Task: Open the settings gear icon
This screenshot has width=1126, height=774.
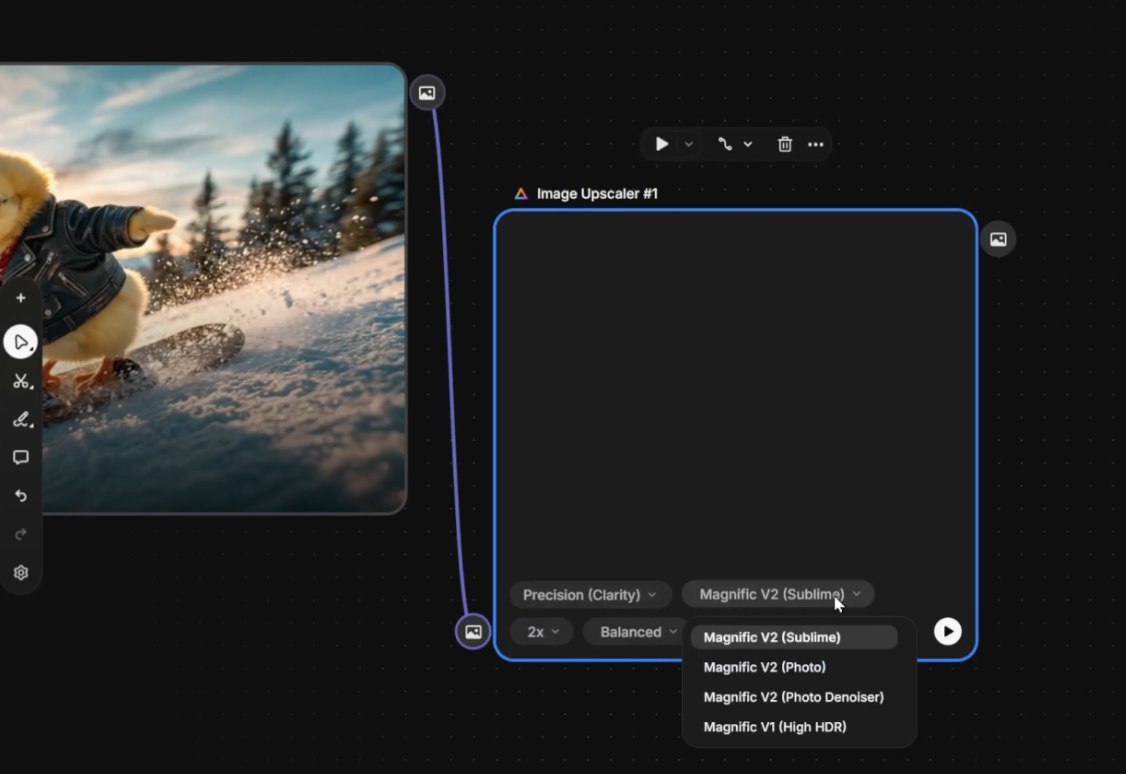Action: click(x=20, y=573)
